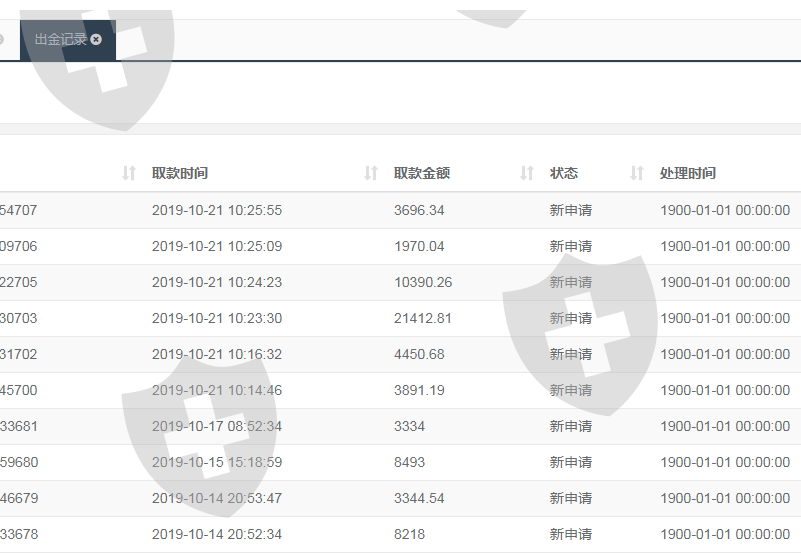Click amount 8218
Screen dimensions: 801x555
click(x=409, y=535)
